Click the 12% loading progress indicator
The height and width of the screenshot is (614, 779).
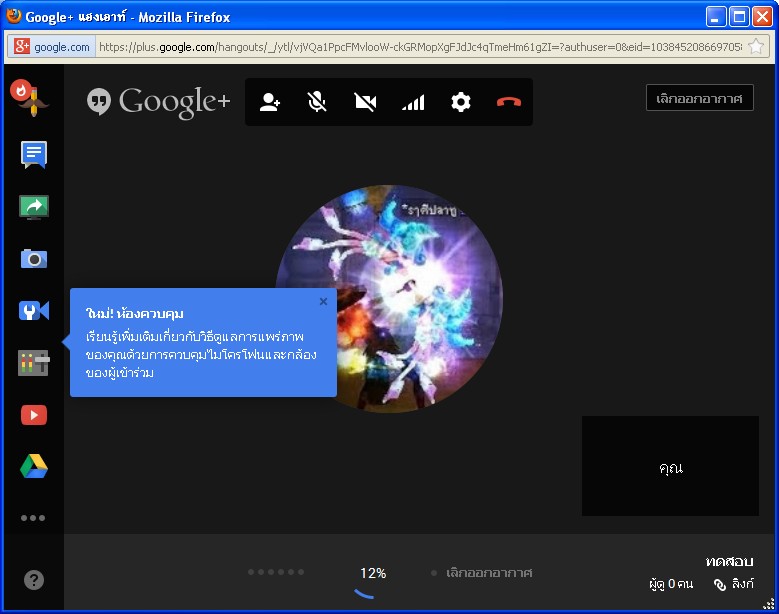[373, 573]
